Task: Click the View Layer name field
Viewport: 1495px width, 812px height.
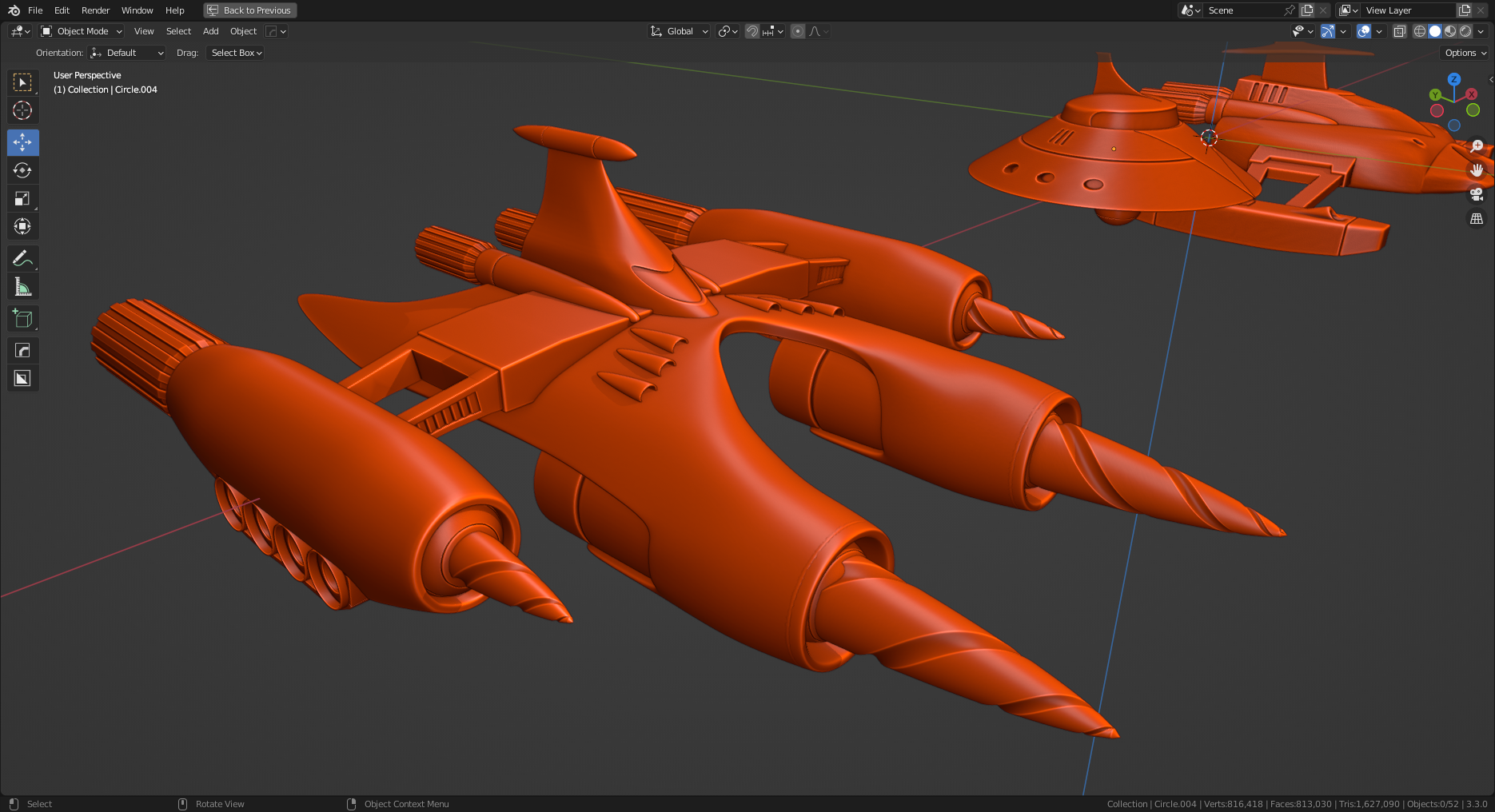Action: (1409, 10)
